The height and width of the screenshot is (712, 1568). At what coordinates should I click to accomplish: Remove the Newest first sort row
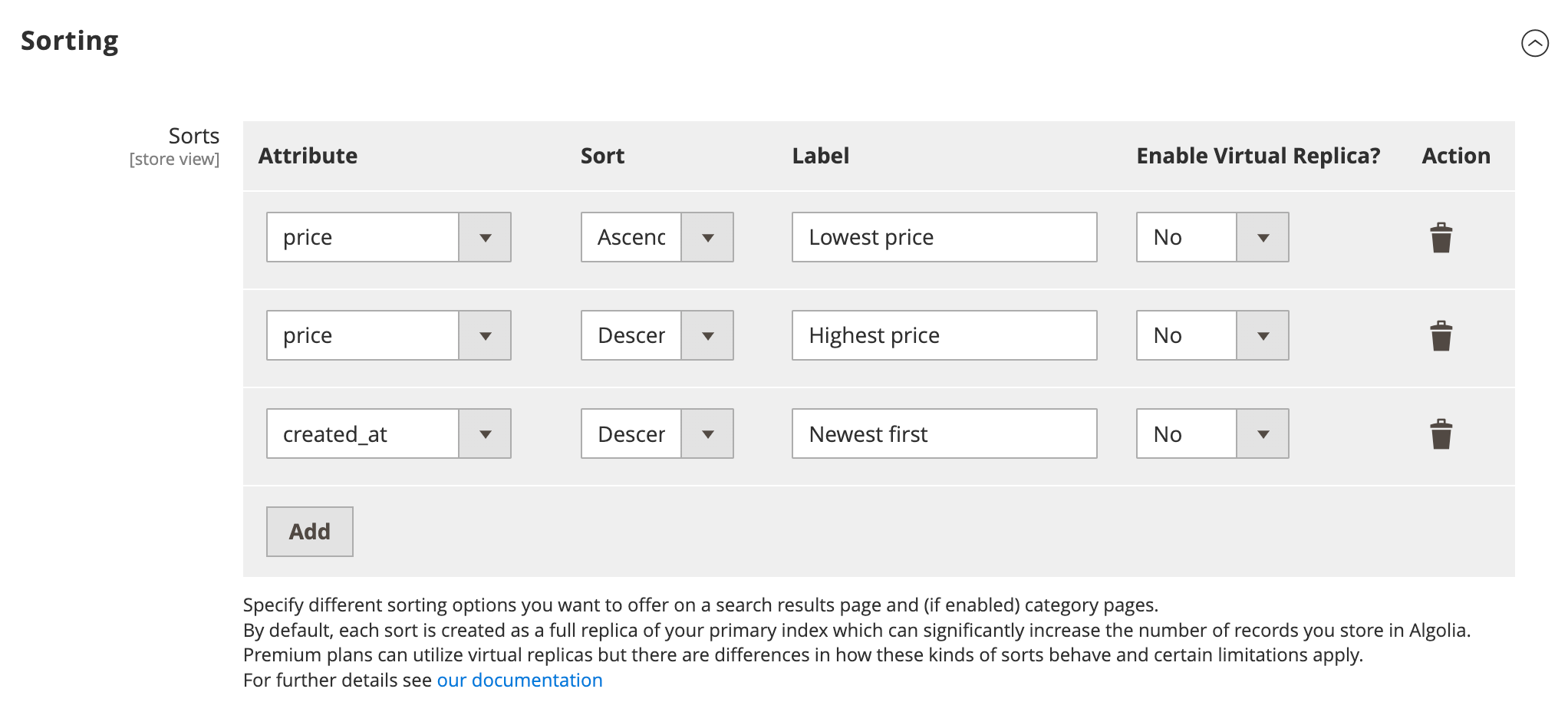1441,434
